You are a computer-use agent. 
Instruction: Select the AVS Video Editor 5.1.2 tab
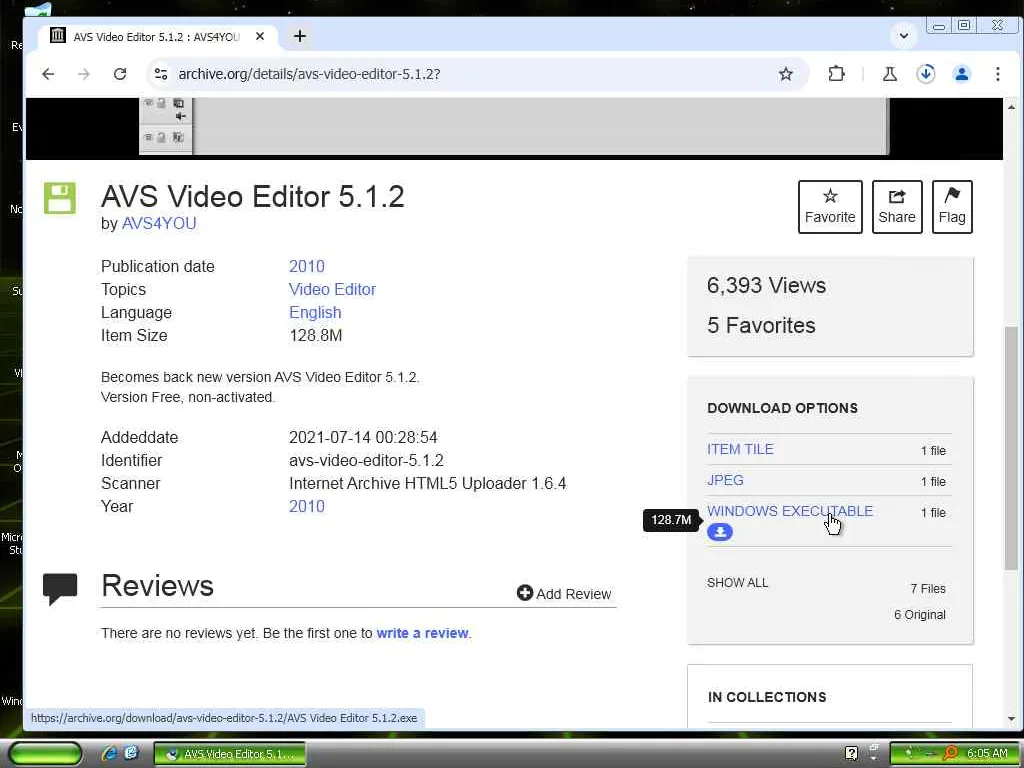pyautogui.click(x=157, y=37)
